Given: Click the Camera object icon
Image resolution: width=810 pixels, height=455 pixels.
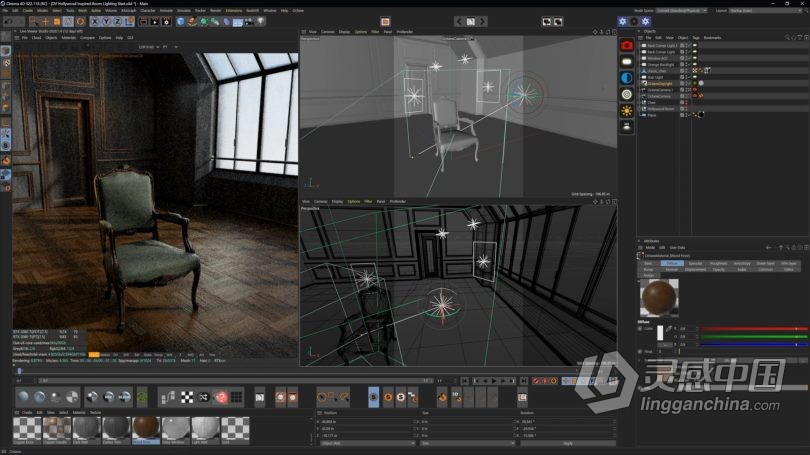Looking at the screenshot, I should pos(249,22).
